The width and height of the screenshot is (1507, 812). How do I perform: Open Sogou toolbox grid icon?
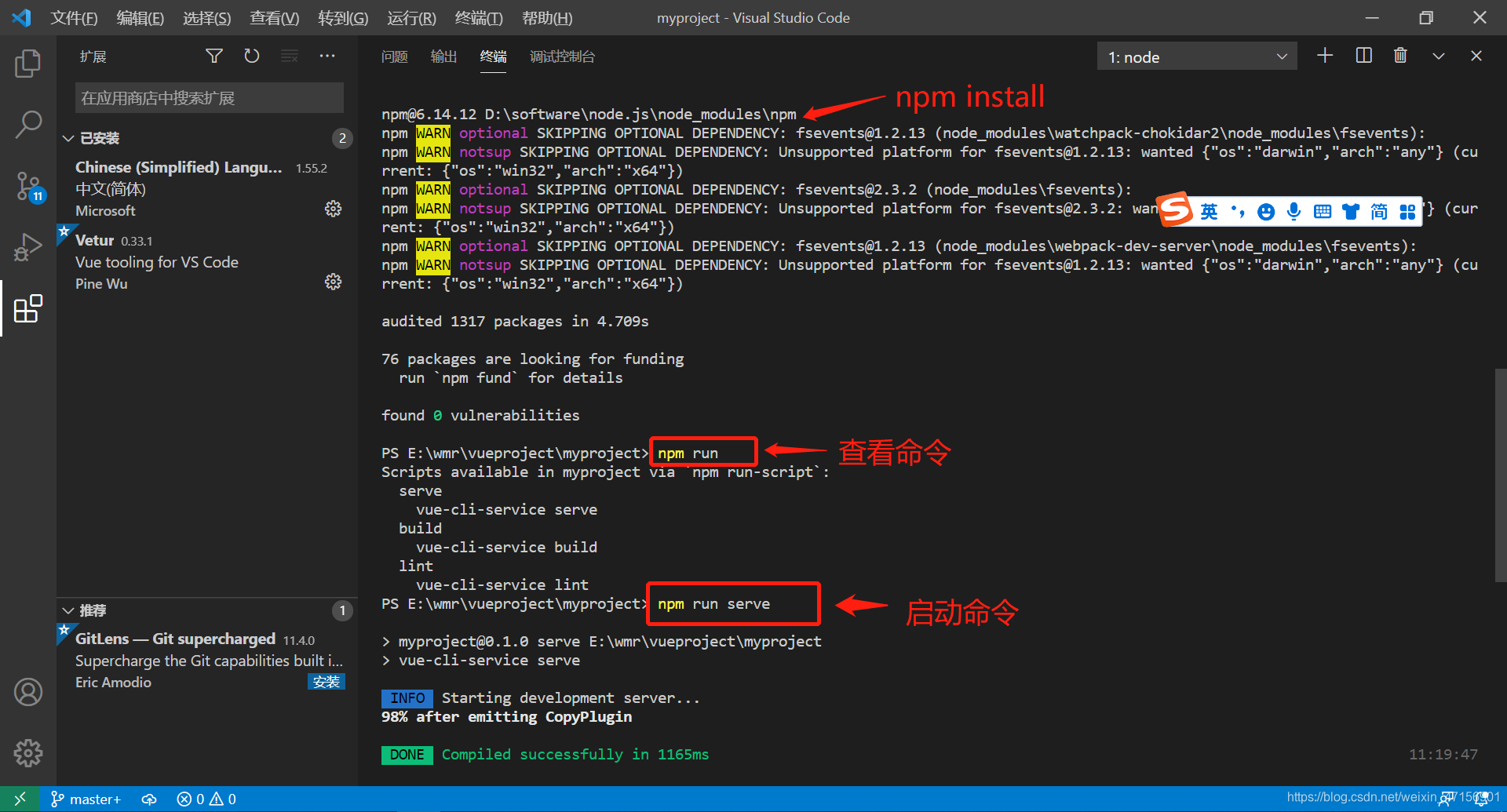(1407, 211)
